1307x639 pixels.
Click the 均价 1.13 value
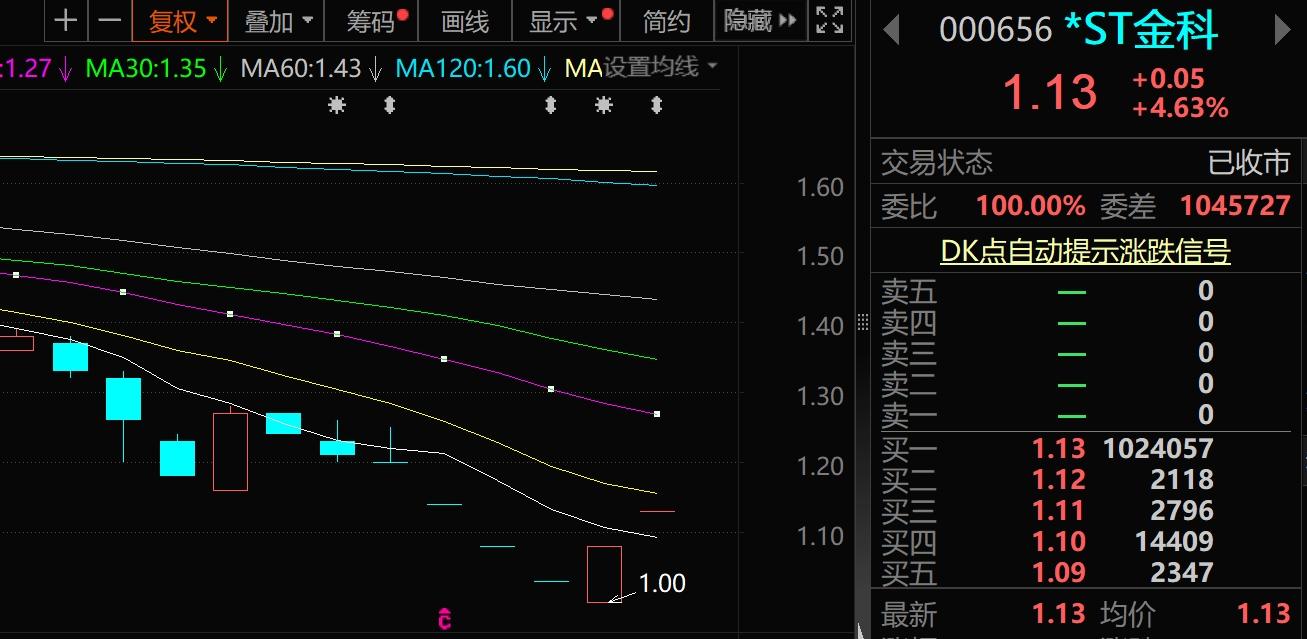coord(1264,613)
